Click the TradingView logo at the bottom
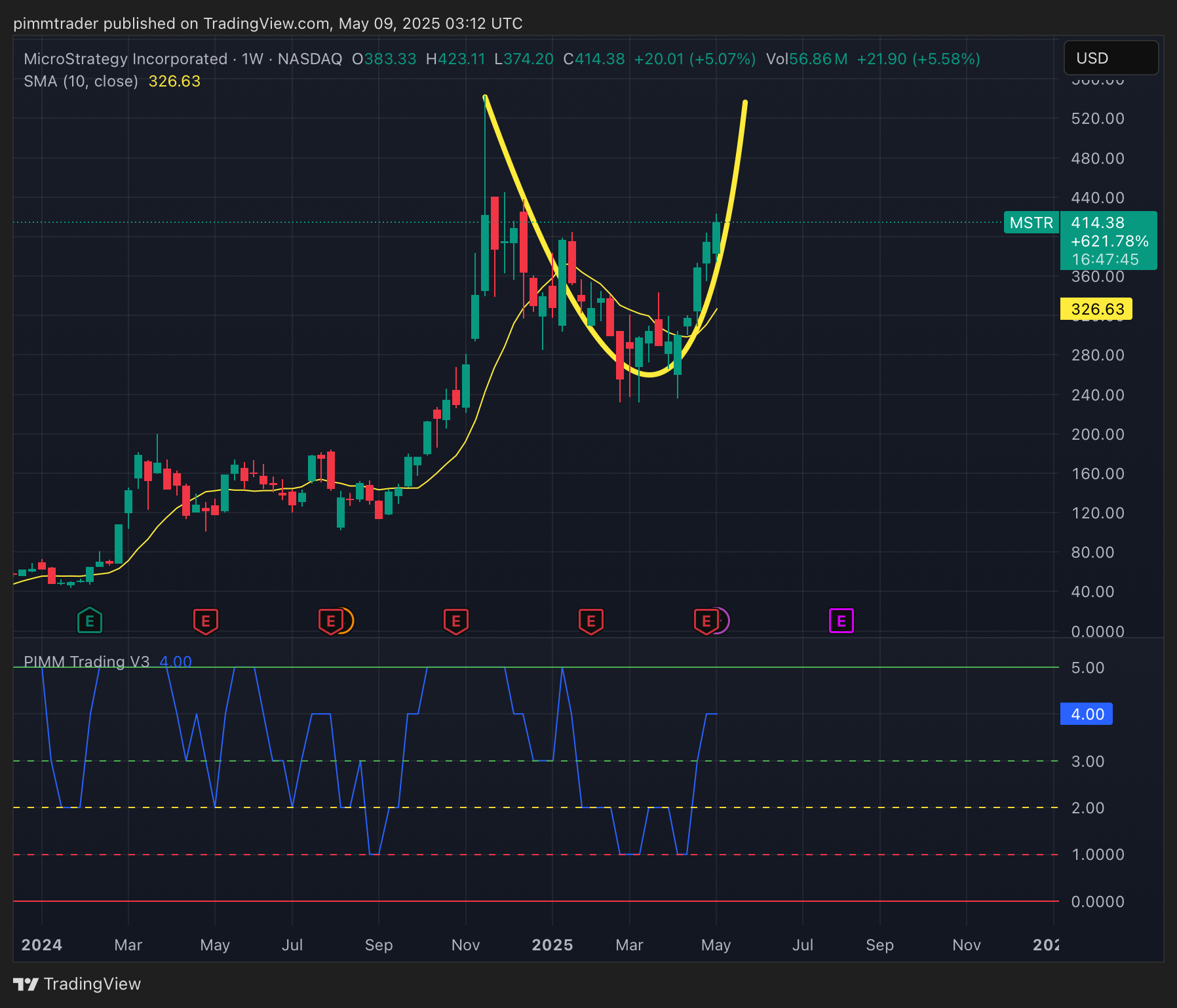Image resolution: width=1177 pixels, height=1008 pixels. tap(77, 984)
